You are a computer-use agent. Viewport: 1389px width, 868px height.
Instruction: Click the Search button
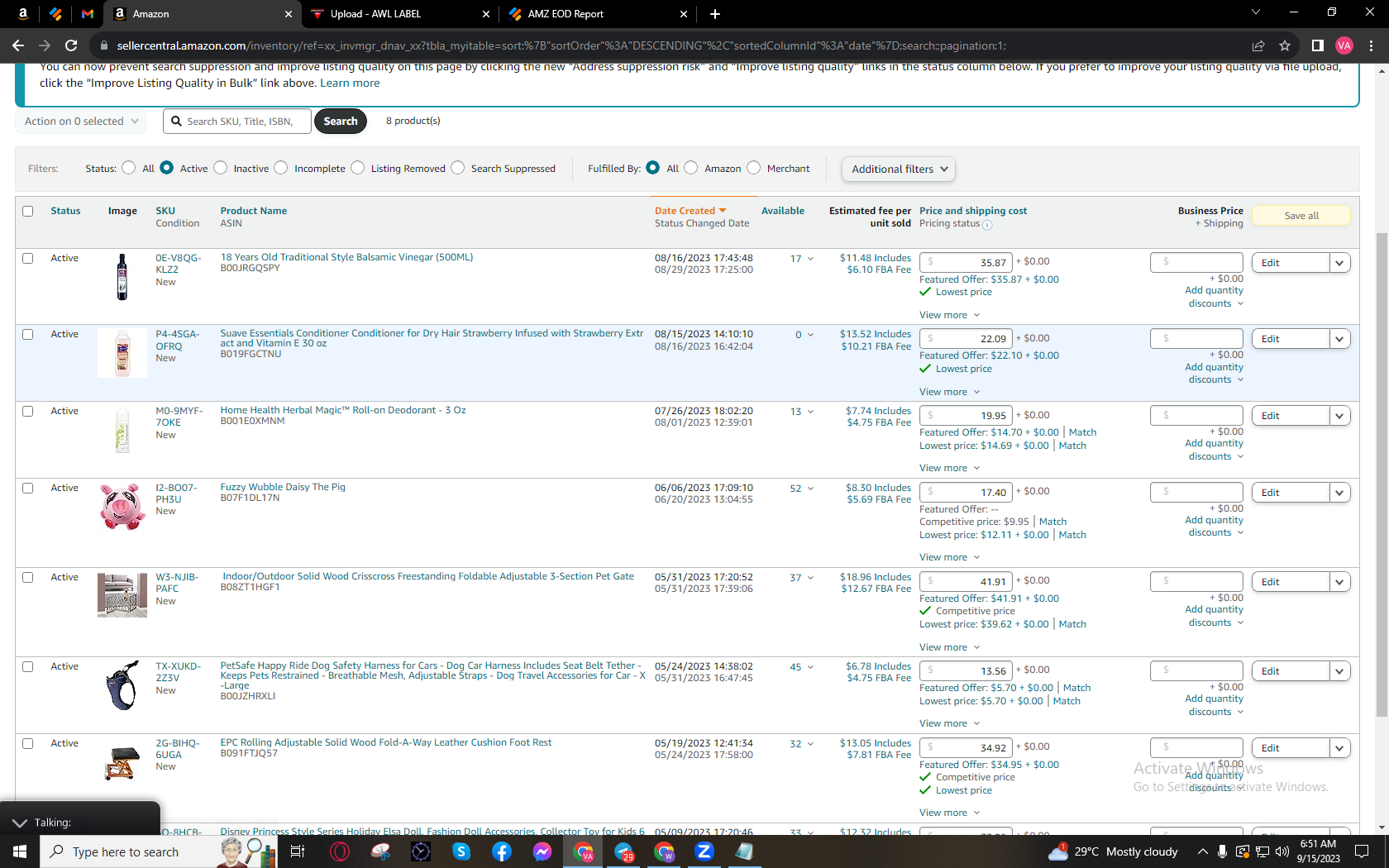(x=341, y=122)
